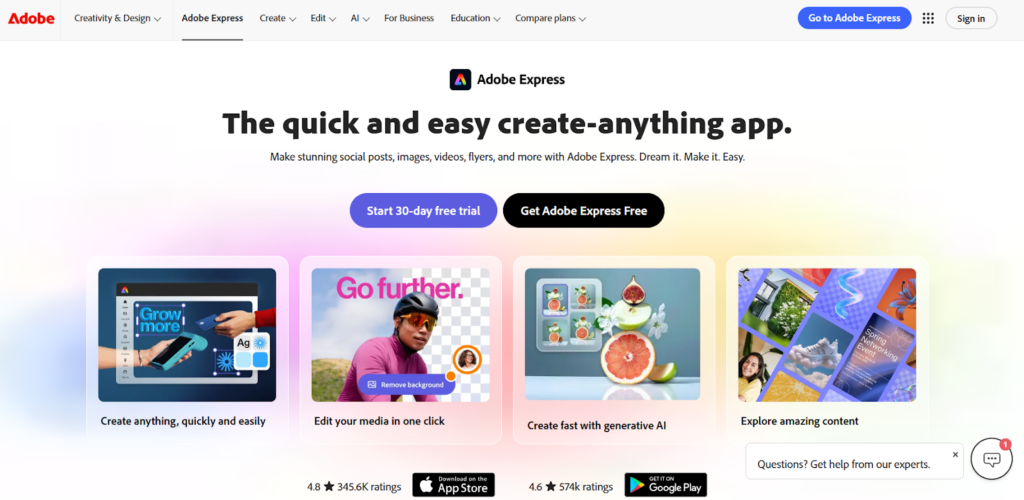This screenshot has height=500, width=1024.
Task: Open the Compare plans dropdown
Action: (551, 18)
